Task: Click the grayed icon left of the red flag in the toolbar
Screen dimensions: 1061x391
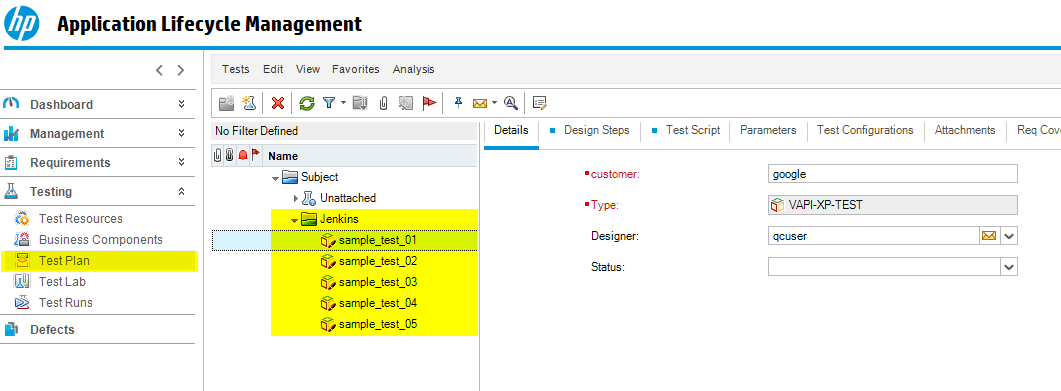Action: [x=405, y=103]
